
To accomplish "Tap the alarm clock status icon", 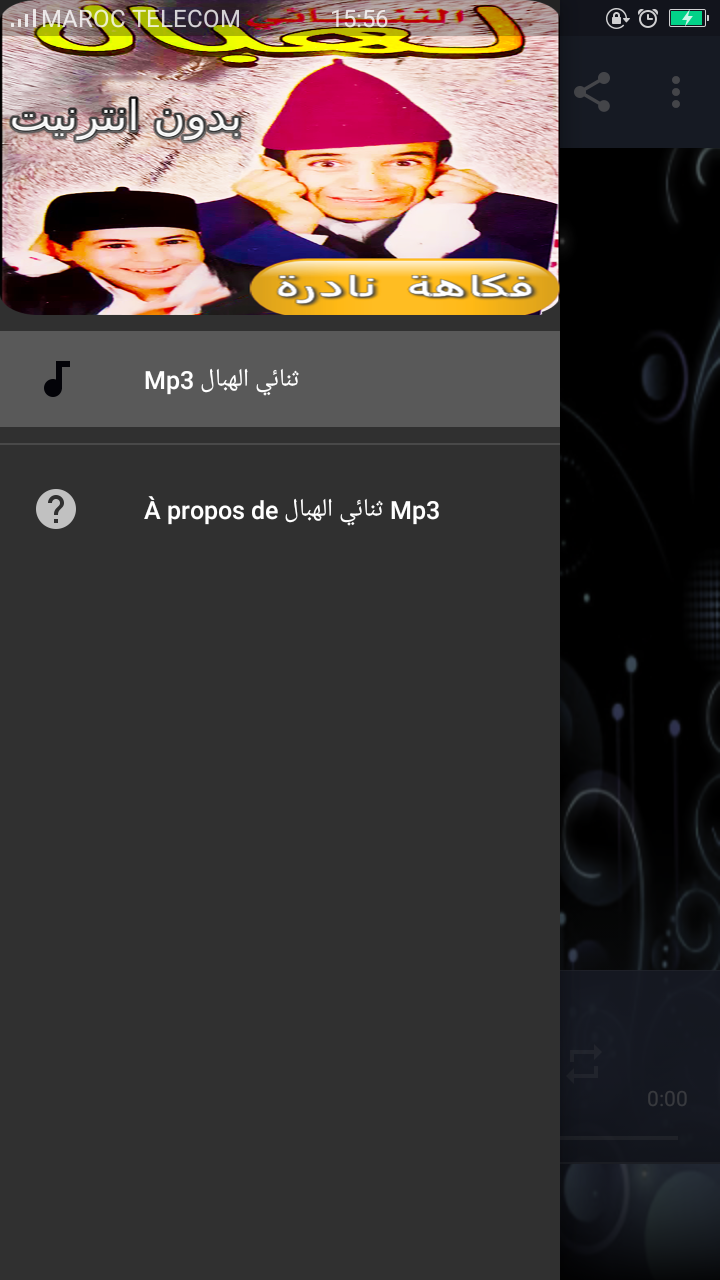I will coord(648,18).
